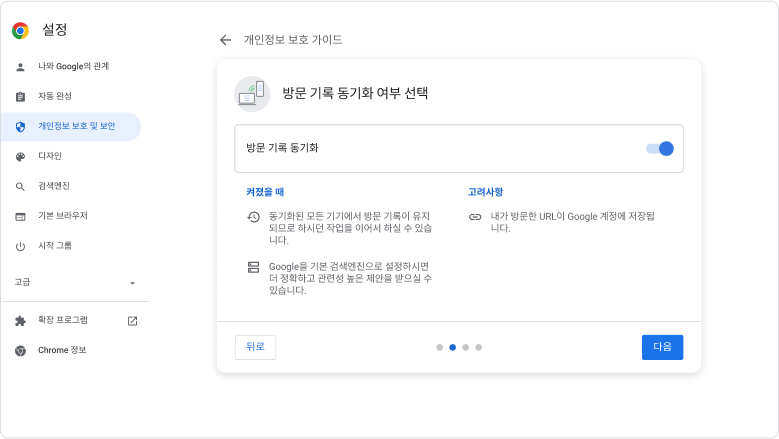779x439 pixels.
Task: Open the 기본 브라우저 settings page
Action: (63, 216)
